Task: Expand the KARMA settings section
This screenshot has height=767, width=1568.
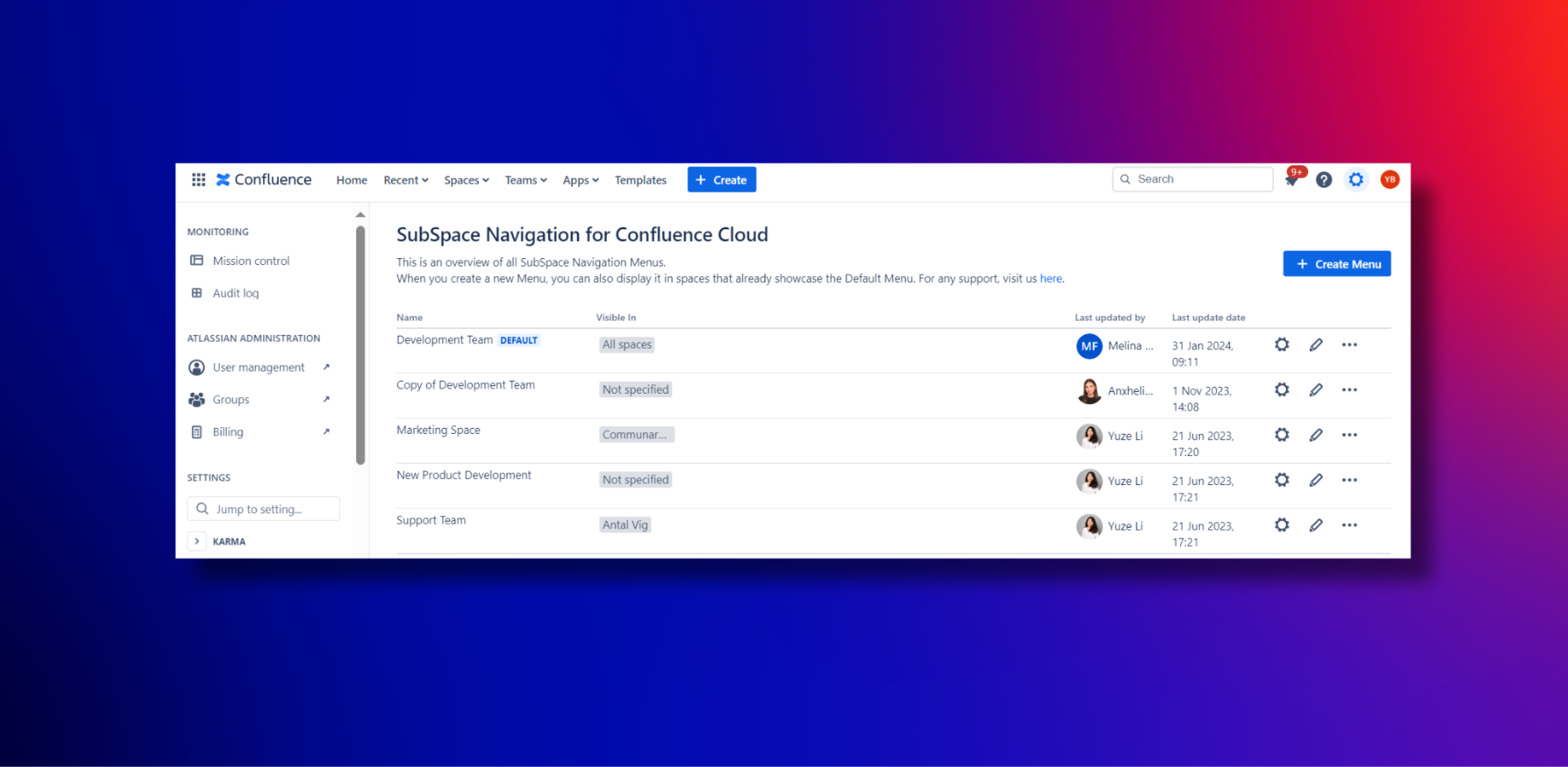Action: tap(197, 541)
